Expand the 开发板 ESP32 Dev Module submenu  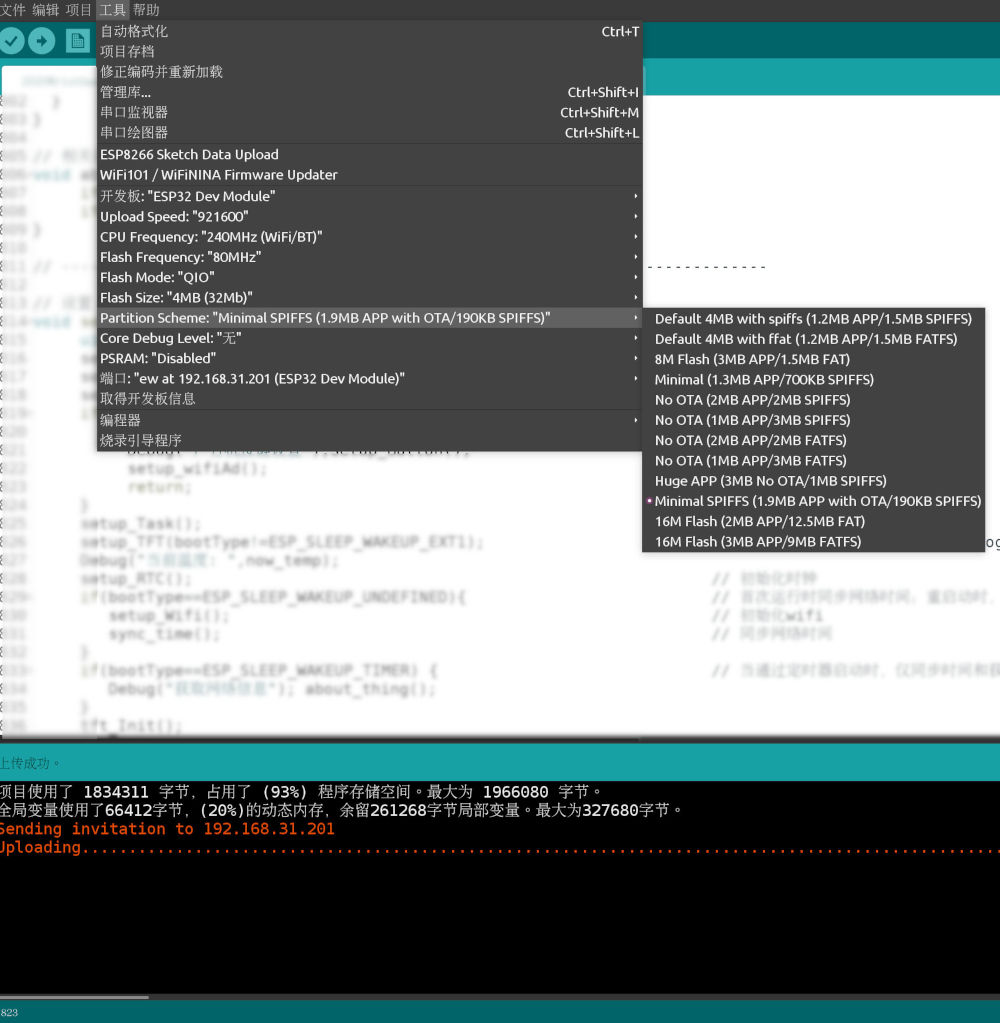coord(369,196)
